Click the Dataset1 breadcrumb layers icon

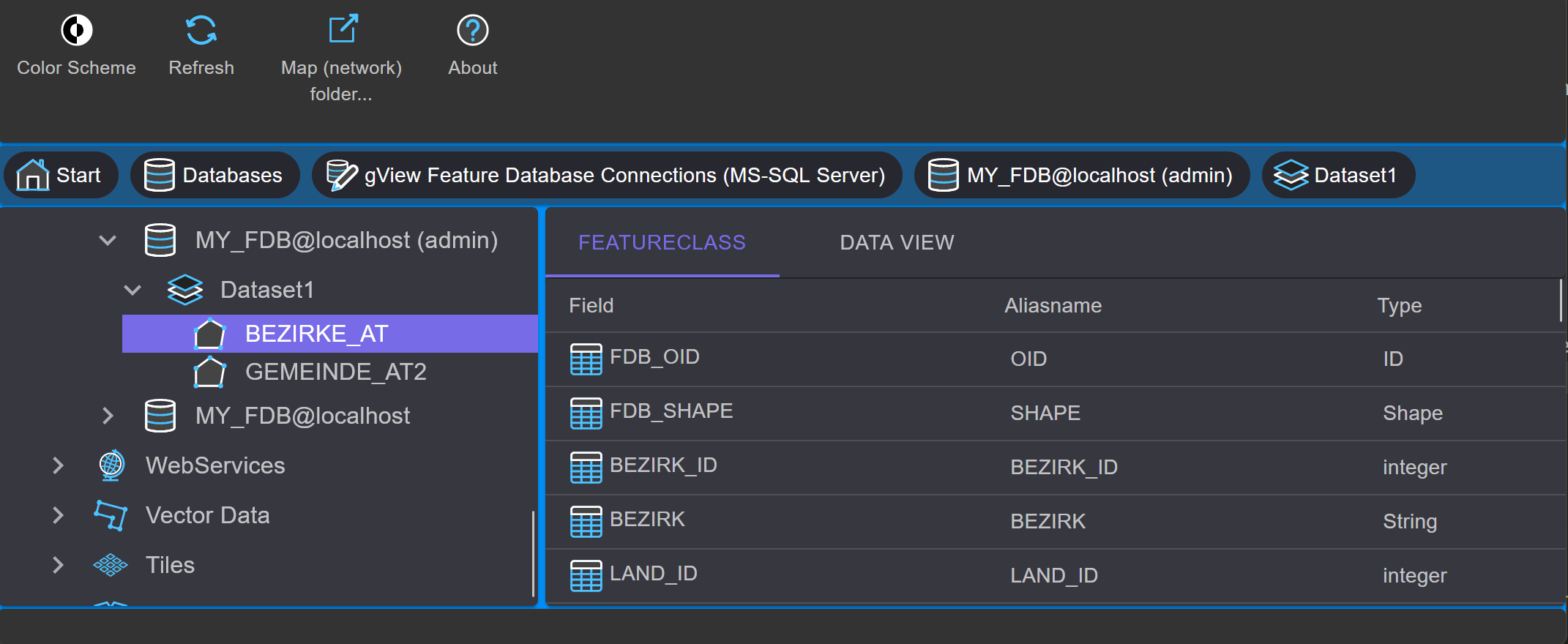pyautogui.click(x=1291, y=175)
